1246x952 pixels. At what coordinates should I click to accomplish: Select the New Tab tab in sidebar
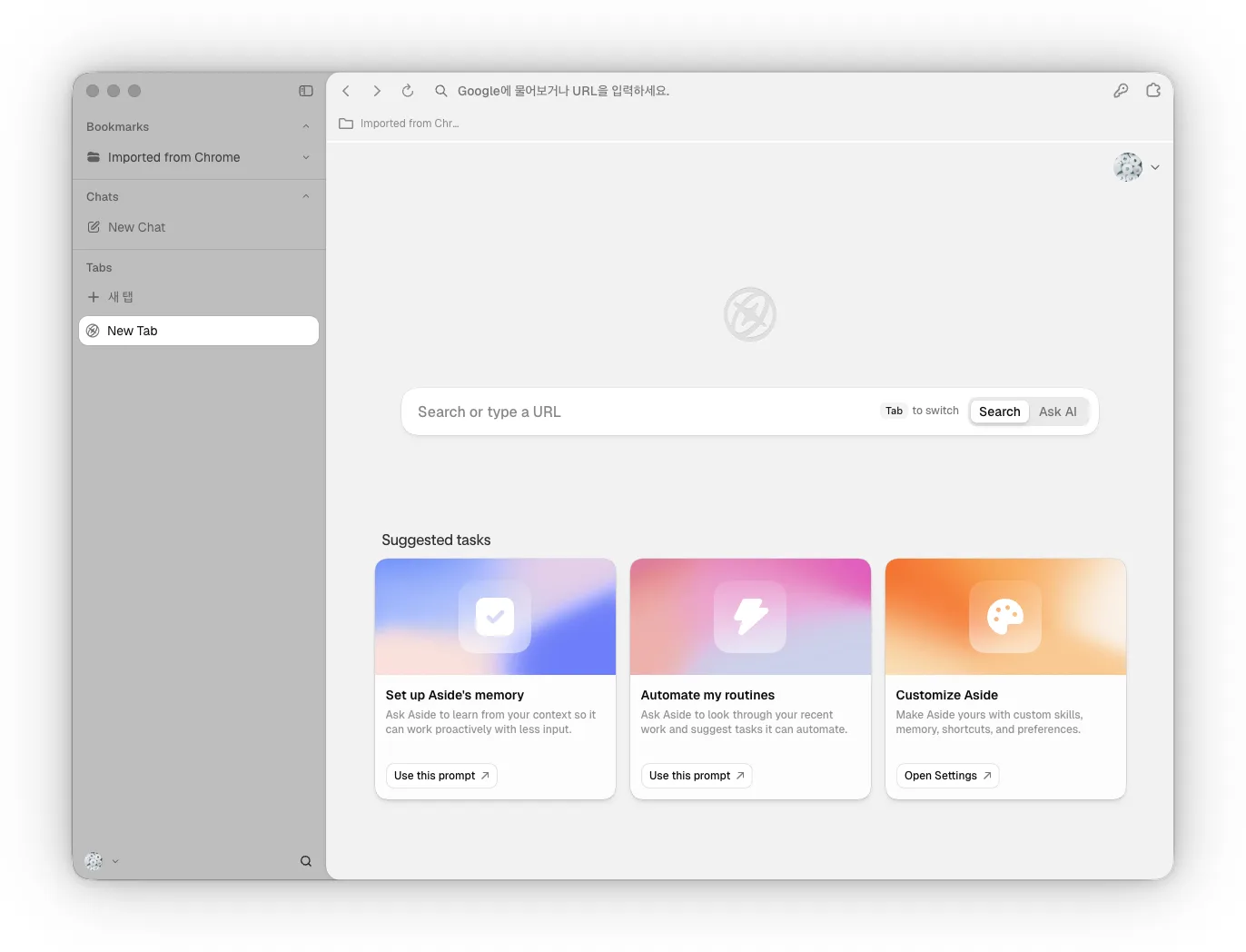pos(199,331)
